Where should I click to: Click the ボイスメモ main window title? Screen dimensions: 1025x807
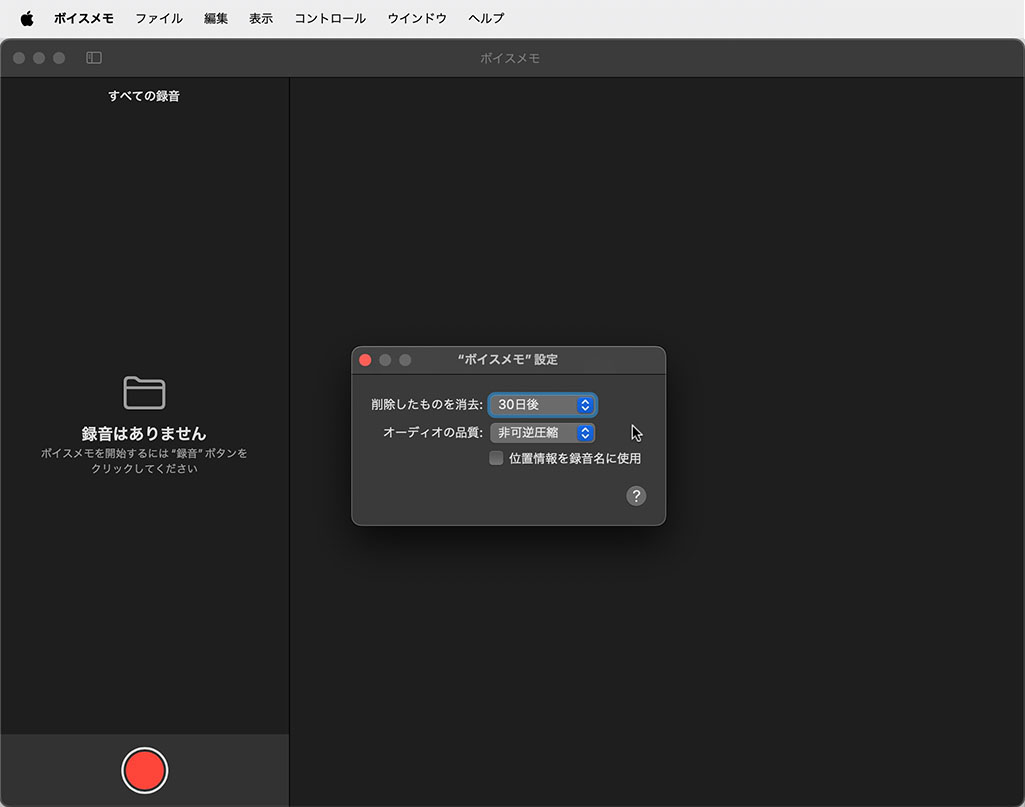[510, 58]
